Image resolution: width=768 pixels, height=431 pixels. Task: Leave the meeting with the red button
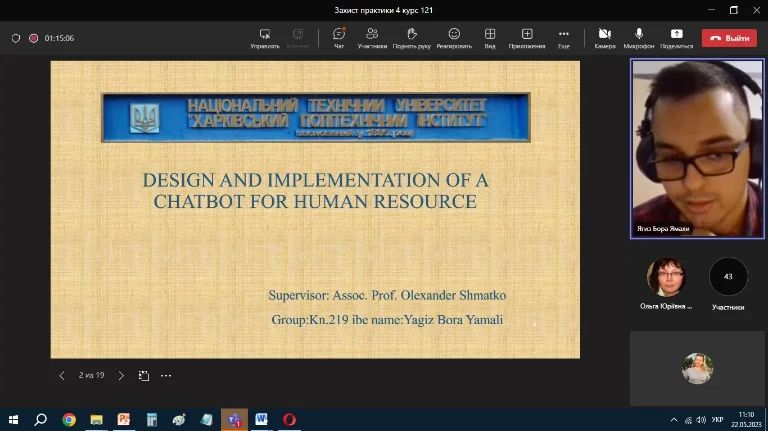pyautogui.click(x=729, y=38)
